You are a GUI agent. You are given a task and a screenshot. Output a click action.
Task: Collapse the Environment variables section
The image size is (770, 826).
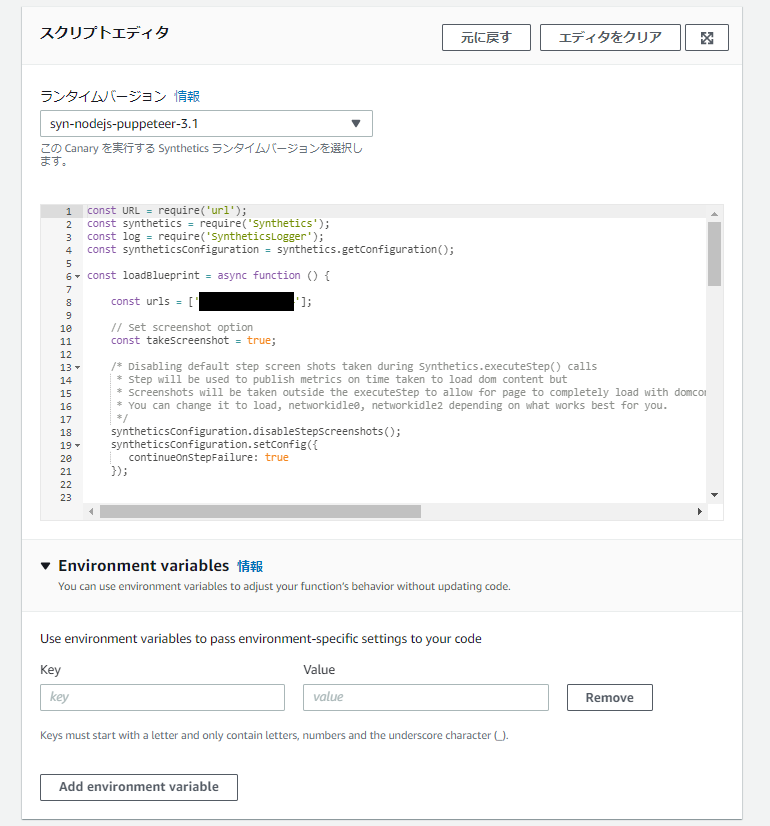tap(46, 566)
